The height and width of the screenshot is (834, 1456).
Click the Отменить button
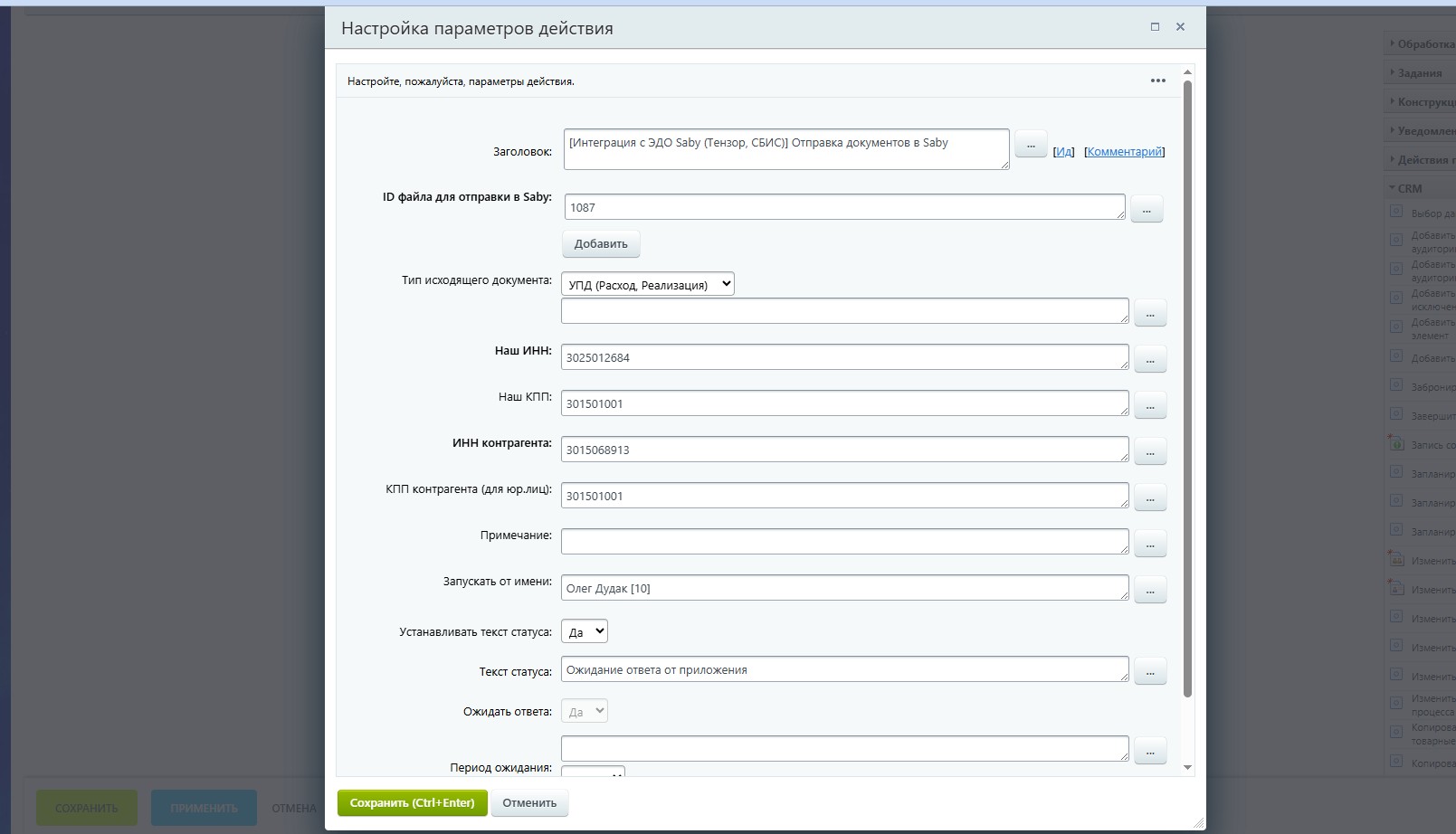coord(529,803)
